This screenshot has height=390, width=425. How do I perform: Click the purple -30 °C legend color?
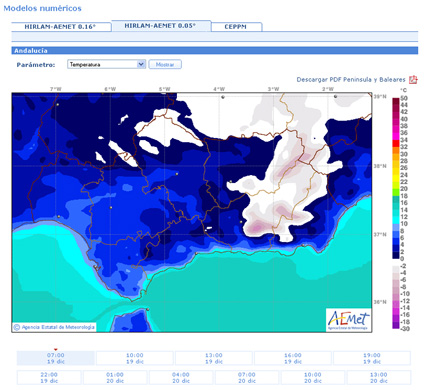(396, 325)
